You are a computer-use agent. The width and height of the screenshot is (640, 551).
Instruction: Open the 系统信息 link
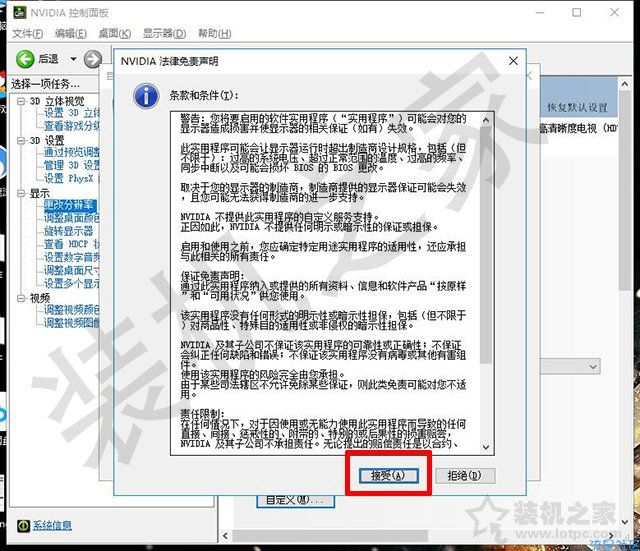(52, 525)
